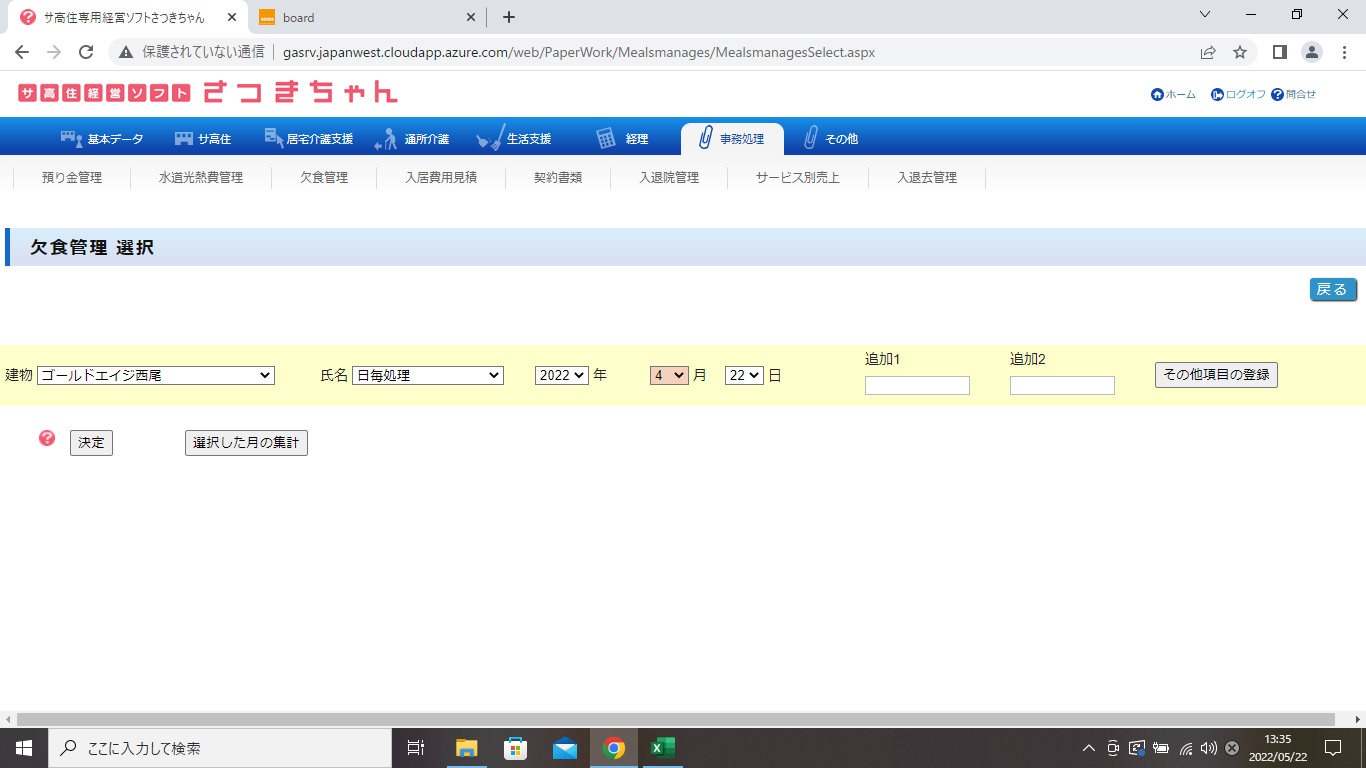This screenshot has width=1366, height=768.
Task: Click the share page icon in address bar
Action: 1208,52
